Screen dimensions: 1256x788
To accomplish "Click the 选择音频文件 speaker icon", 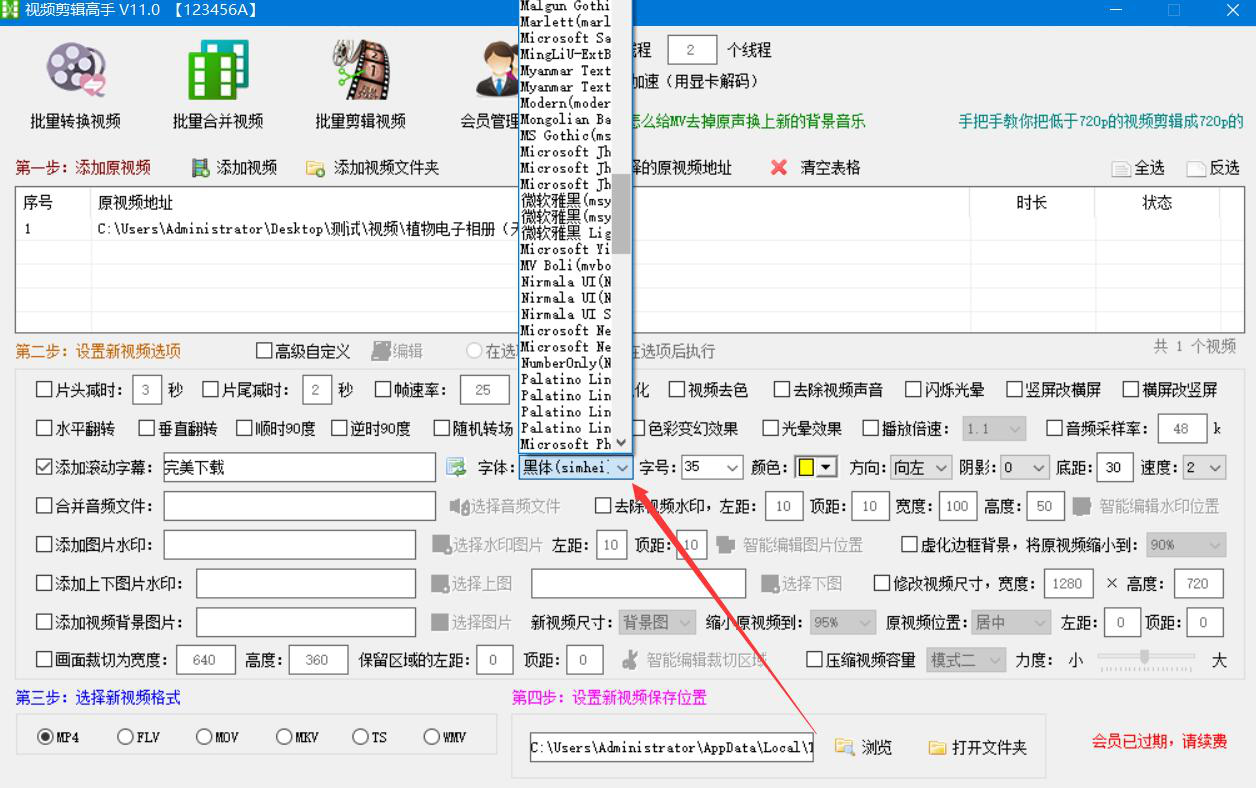I will [458, 506].
